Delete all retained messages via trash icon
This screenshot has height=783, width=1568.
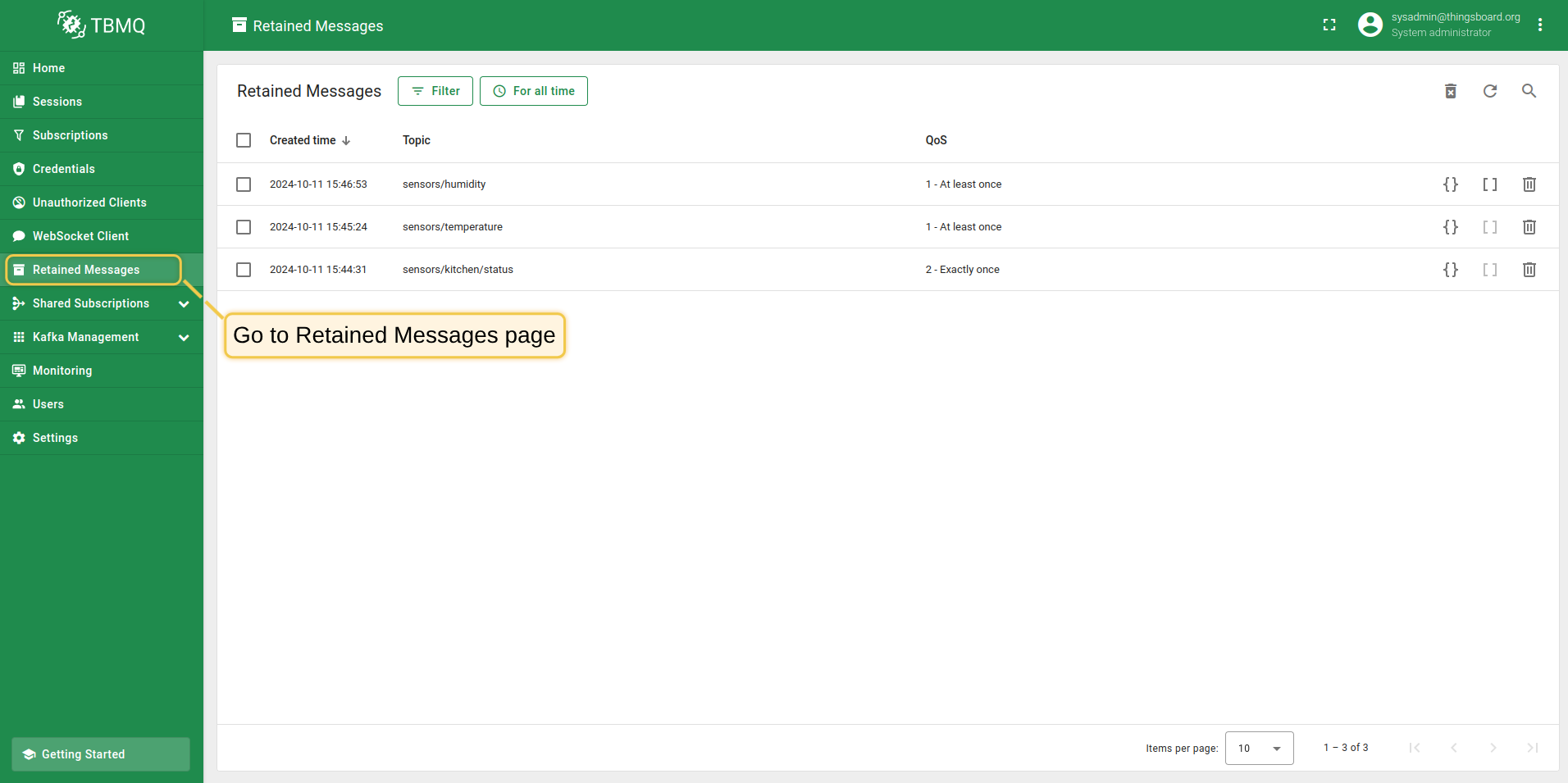(x=1450, y=90)
